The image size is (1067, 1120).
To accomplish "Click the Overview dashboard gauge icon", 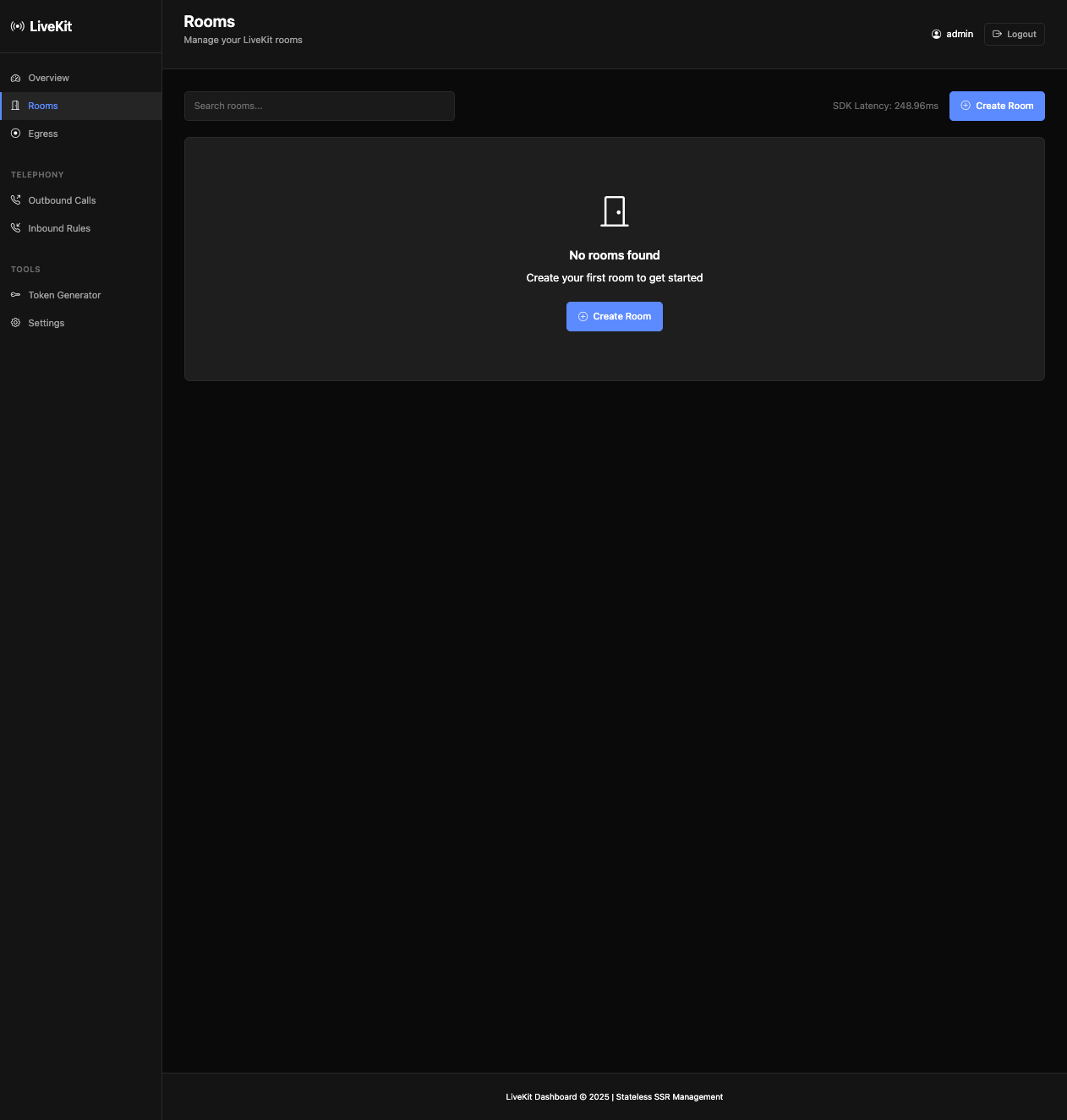I will point(15,78).
